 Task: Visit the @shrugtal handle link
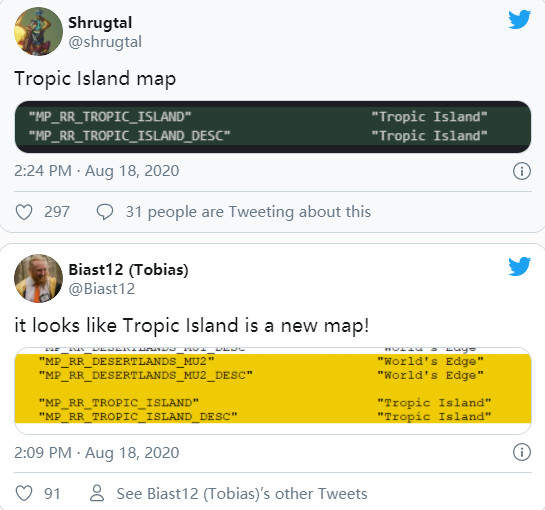(x=105, y=42)
